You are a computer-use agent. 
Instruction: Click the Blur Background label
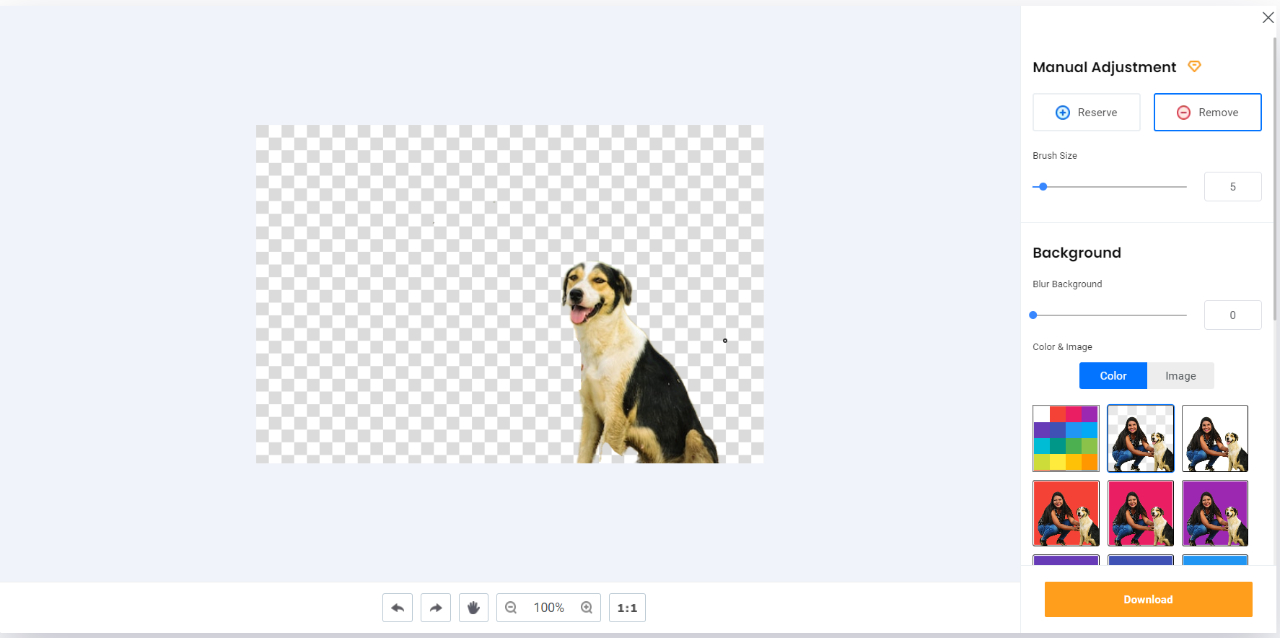coord(1067,284)
